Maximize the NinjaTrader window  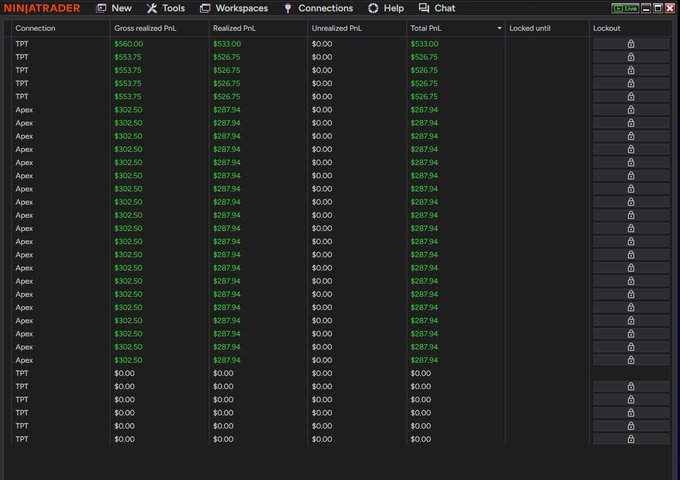[x=658, y=8]
